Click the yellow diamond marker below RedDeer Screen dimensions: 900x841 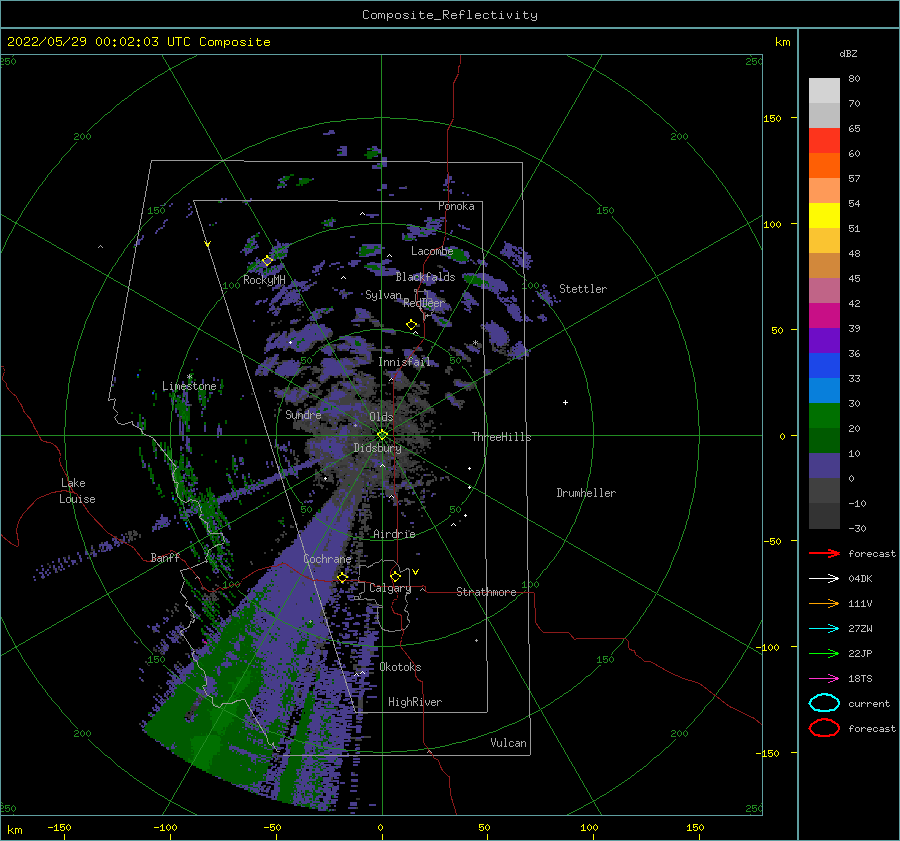(411, 325)
